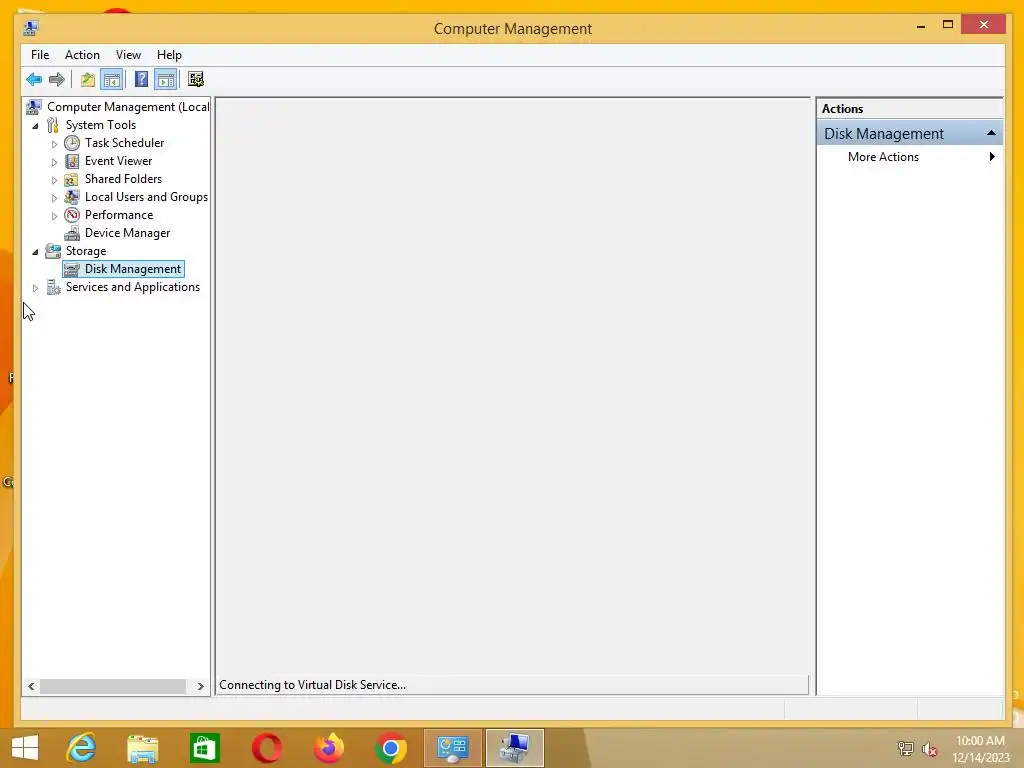Expand the Task Scheduler node

tap(54, 144)
